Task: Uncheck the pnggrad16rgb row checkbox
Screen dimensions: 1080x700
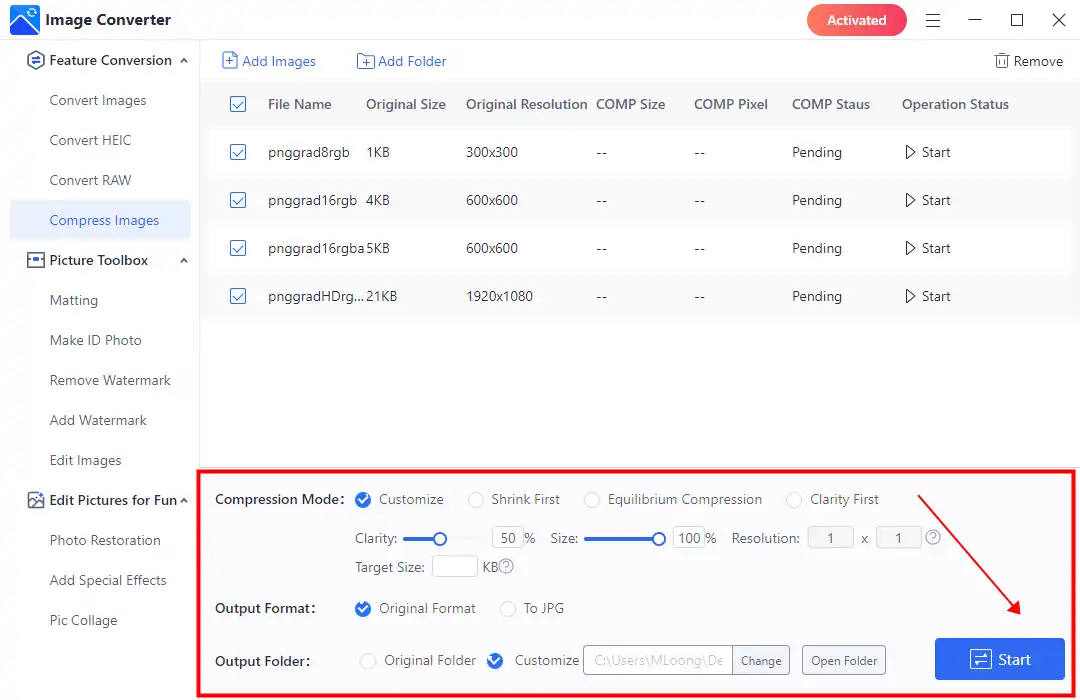Action: point(238,200)
